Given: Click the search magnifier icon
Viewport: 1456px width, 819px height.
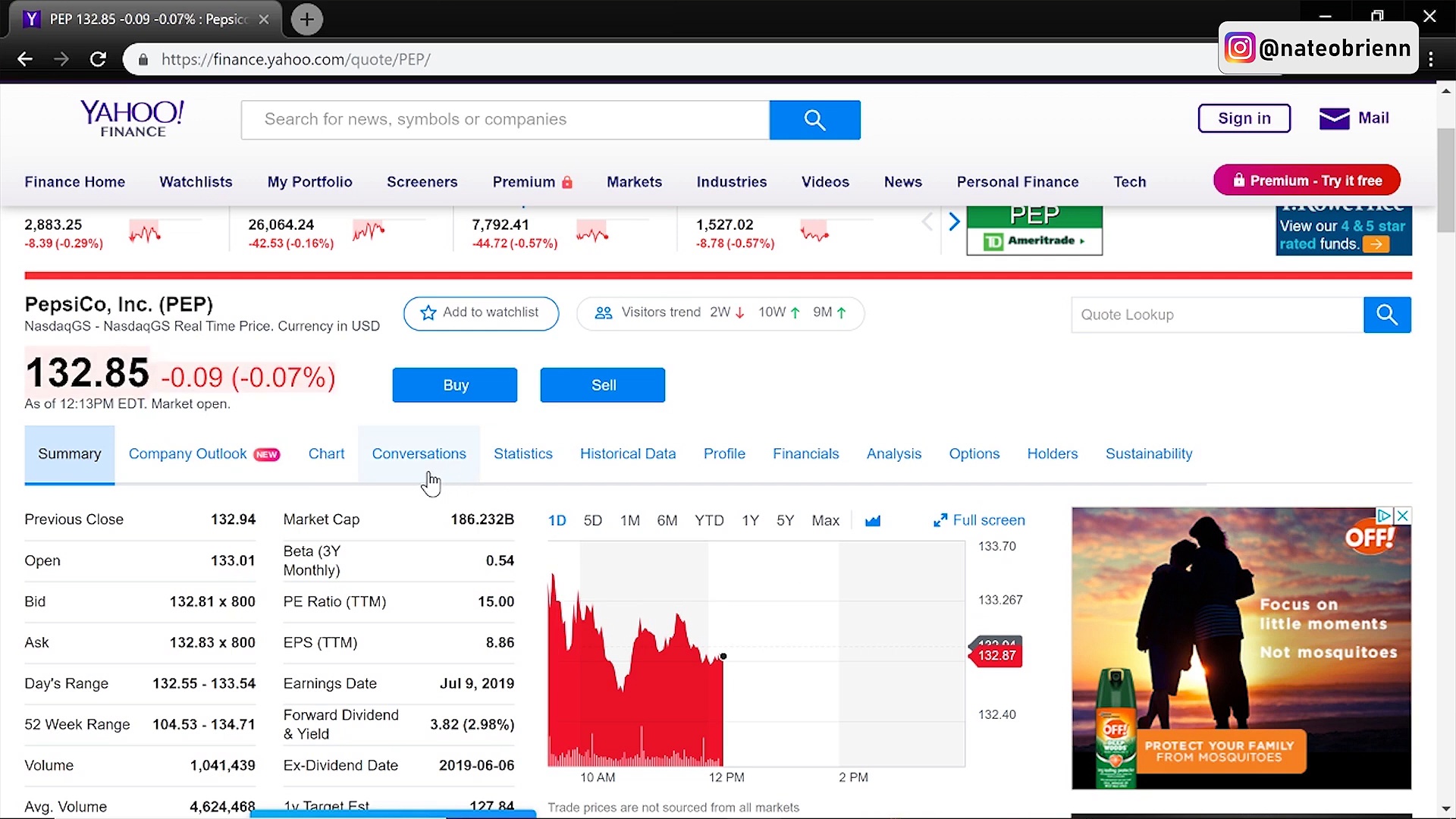Looking at the screenshot, I should [814, 119].
